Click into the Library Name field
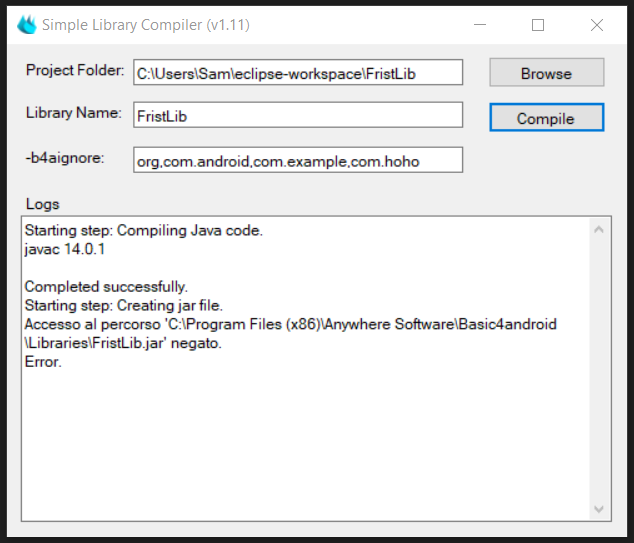 pyautogui.click(x=298, y=115)
